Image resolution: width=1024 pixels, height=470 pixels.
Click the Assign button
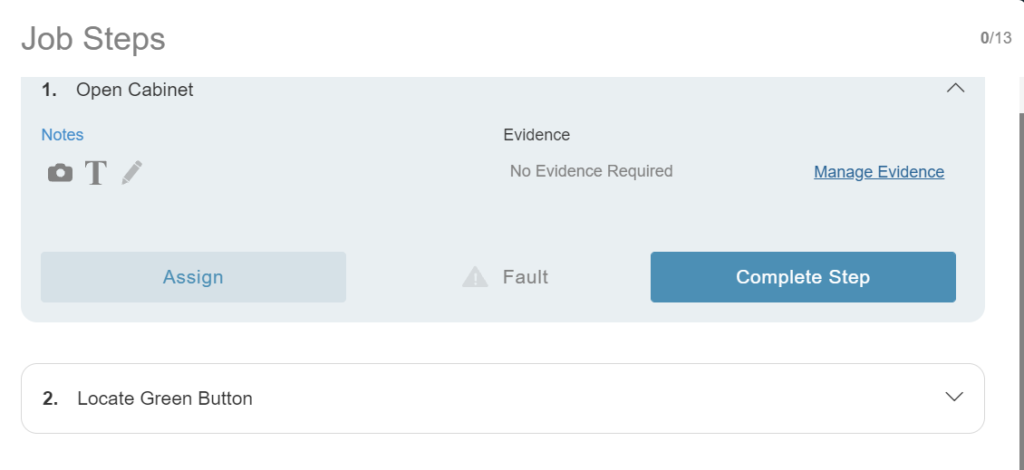pyautogui.click(x=193, y=277)
